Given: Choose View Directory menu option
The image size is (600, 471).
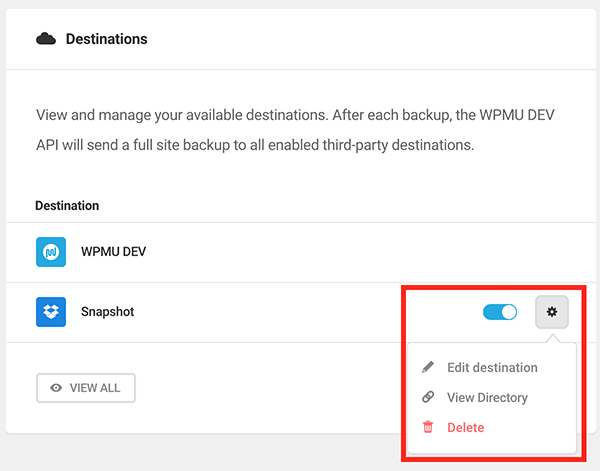Looking at the screenshot, I should pos(487,397).
